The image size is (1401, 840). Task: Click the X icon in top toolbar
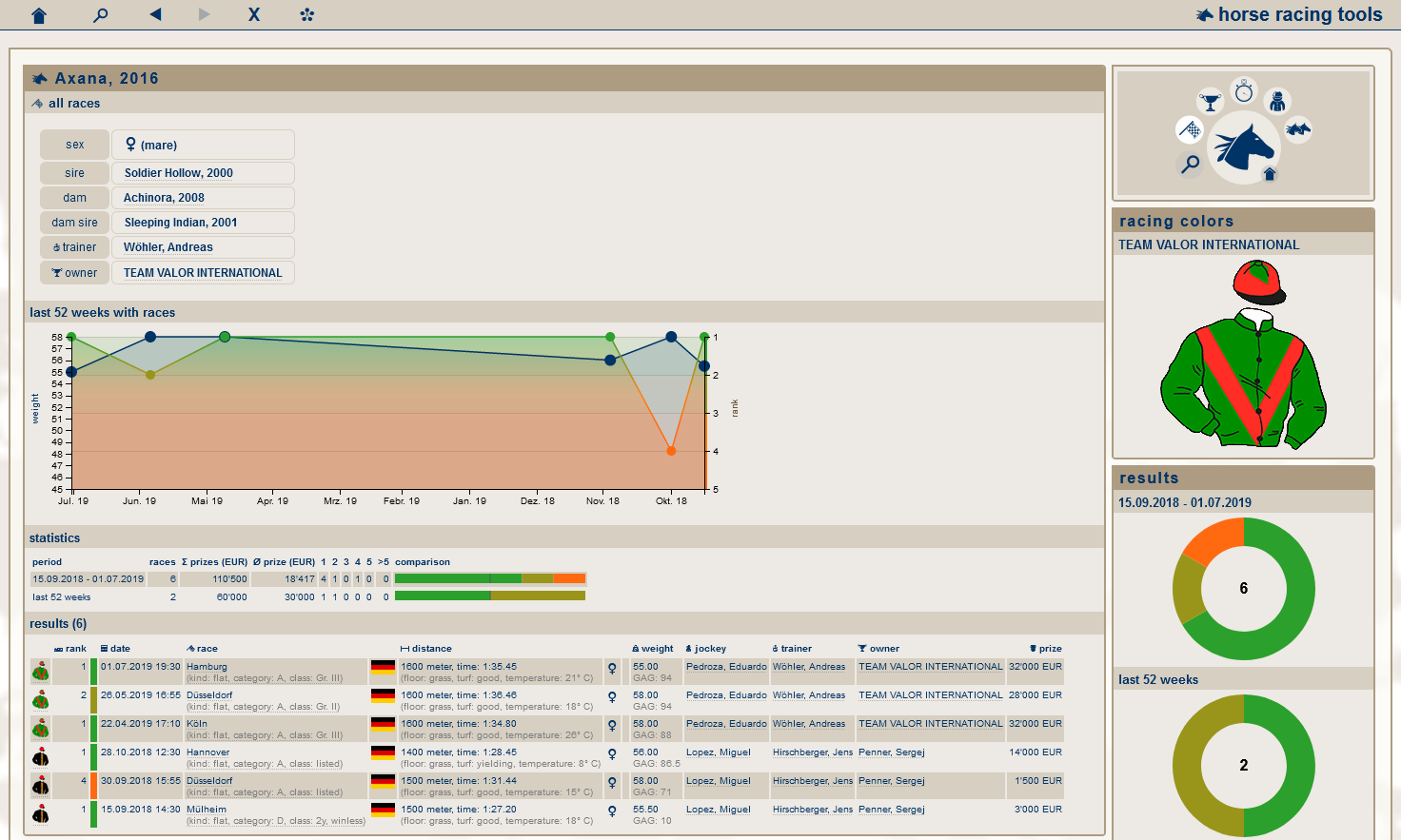coord(254,15)
